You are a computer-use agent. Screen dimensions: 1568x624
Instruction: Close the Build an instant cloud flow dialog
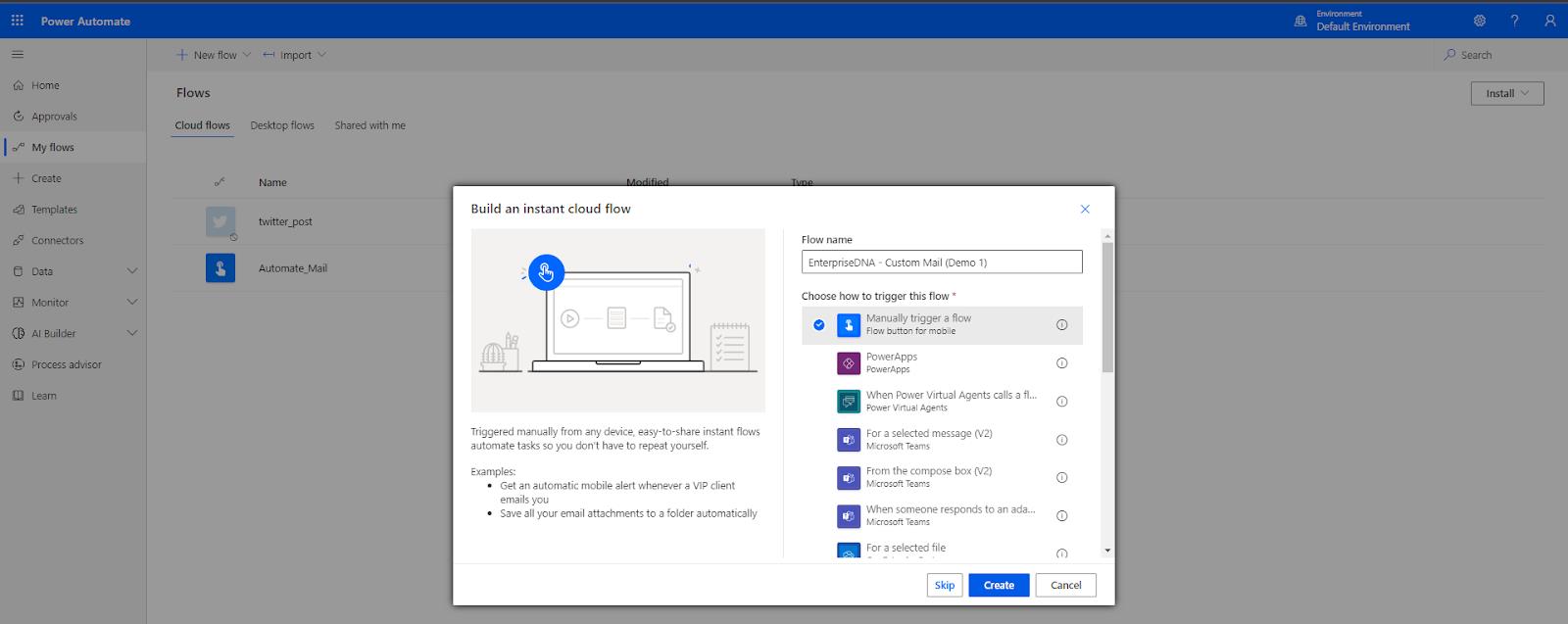pos(1085,209)
